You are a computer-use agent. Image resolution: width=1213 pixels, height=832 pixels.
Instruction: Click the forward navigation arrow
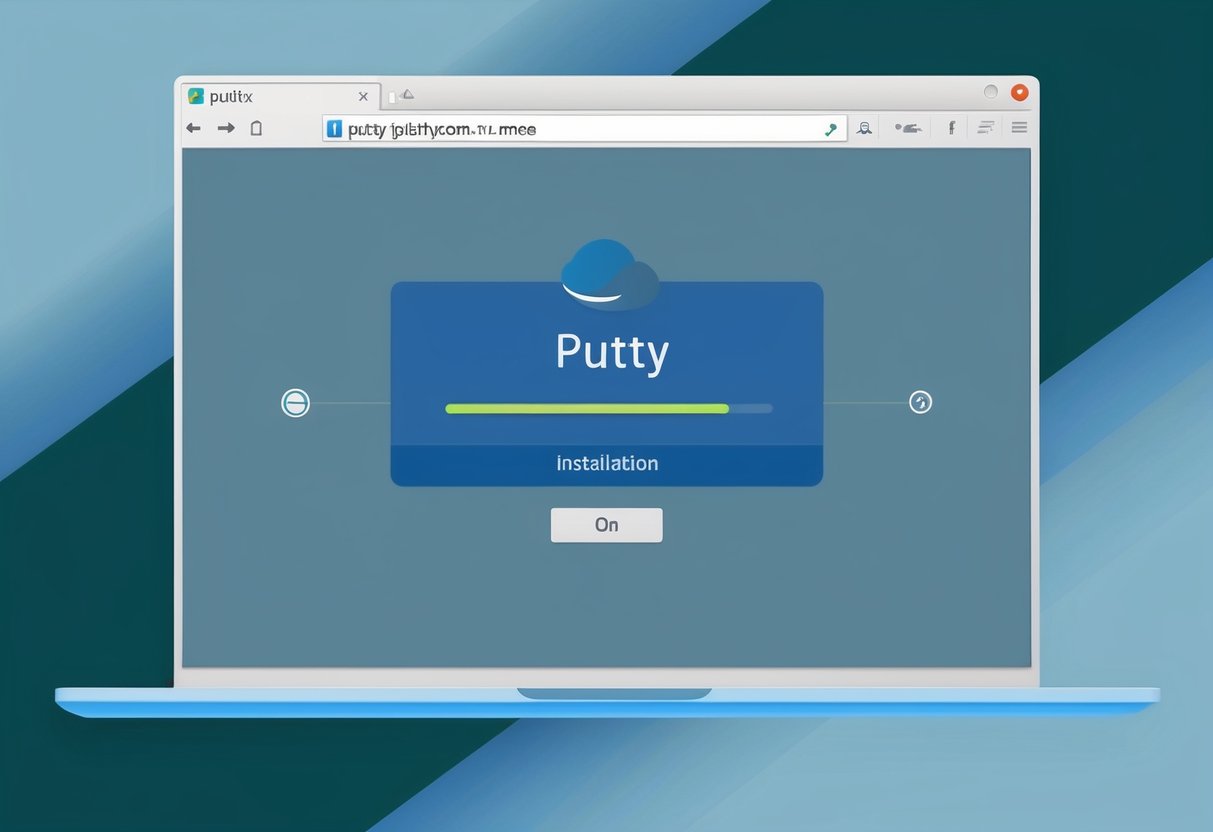pos(225,128)
